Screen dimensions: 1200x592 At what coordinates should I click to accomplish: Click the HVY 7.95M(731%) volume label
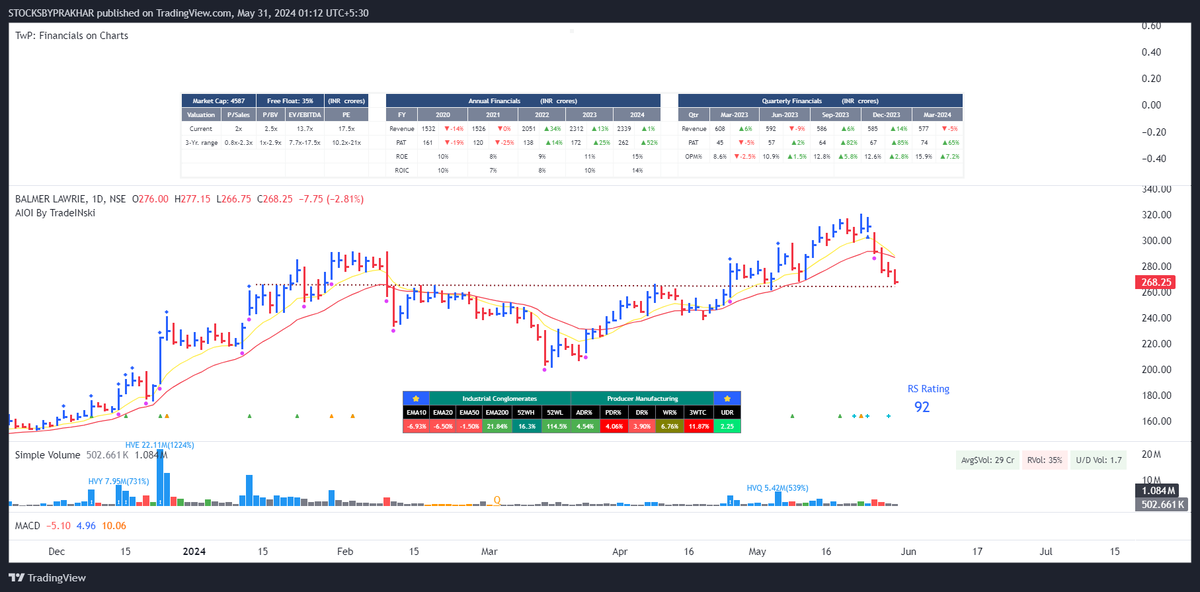click(118, 481)
